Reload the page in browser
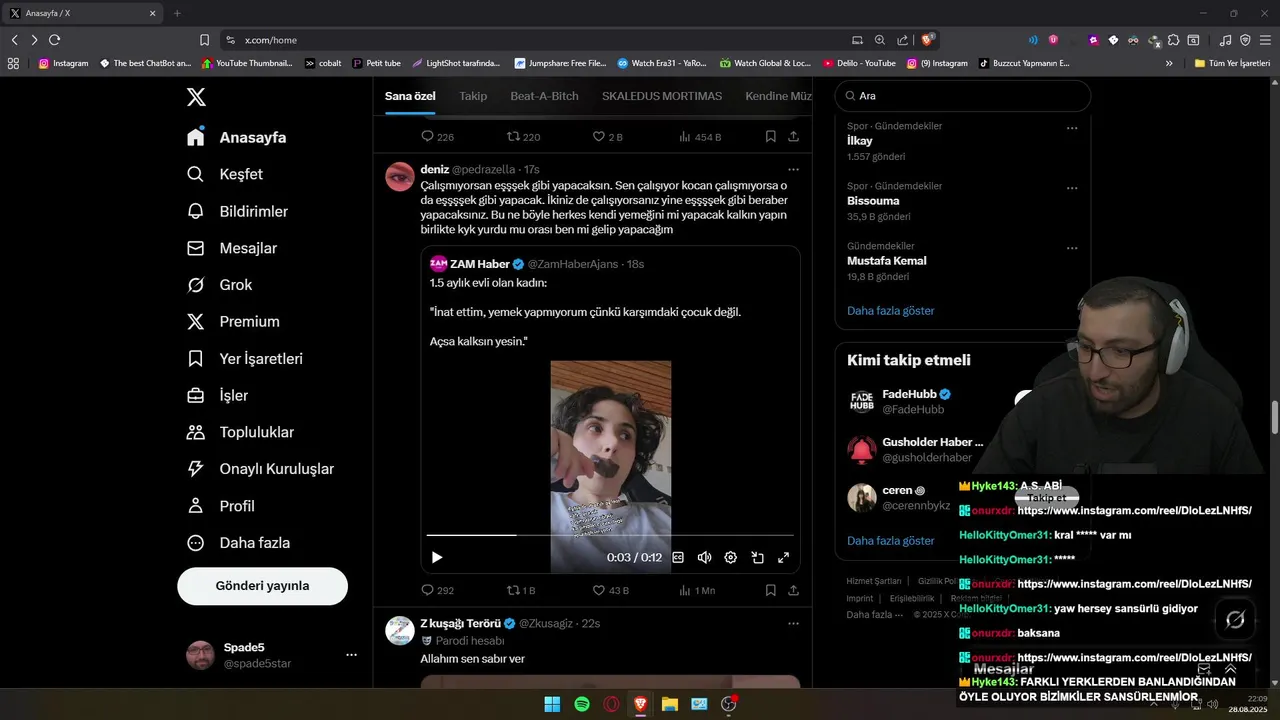The height and width of the screenshot is (720, 1280). click(x=54, y=40)
